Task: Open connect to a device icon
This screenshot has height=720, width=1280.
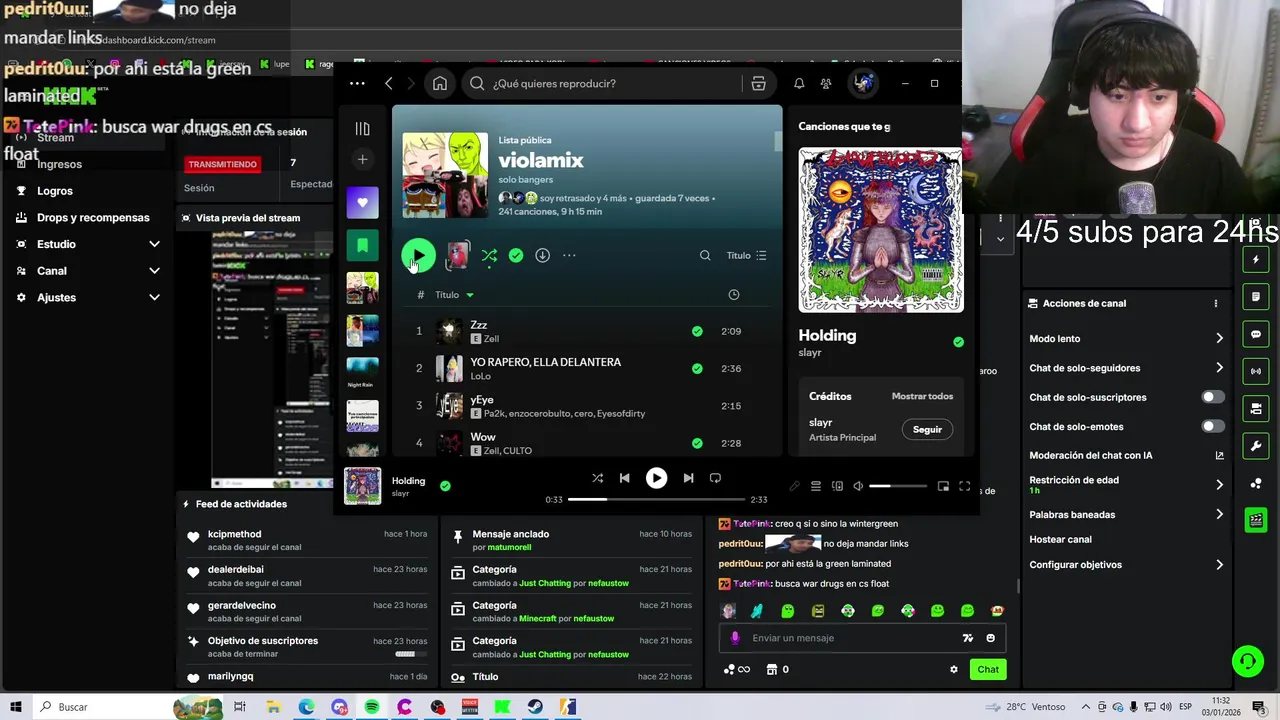Action: tap(837, 487)
